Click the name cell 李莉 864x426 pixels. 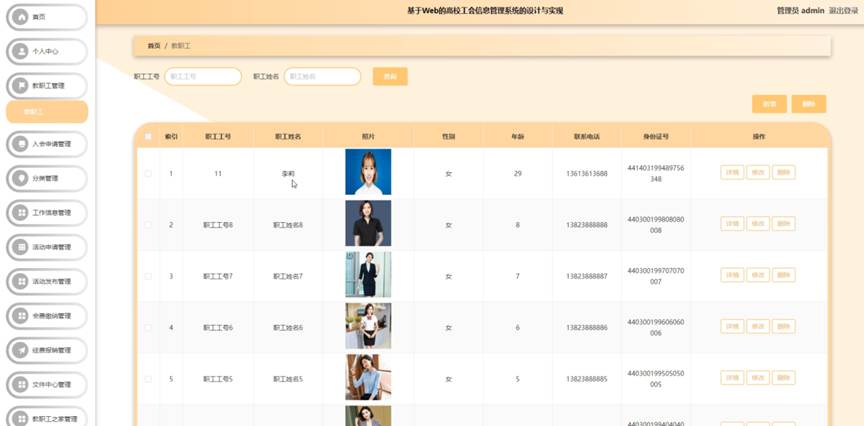click(x=288, y=174)
